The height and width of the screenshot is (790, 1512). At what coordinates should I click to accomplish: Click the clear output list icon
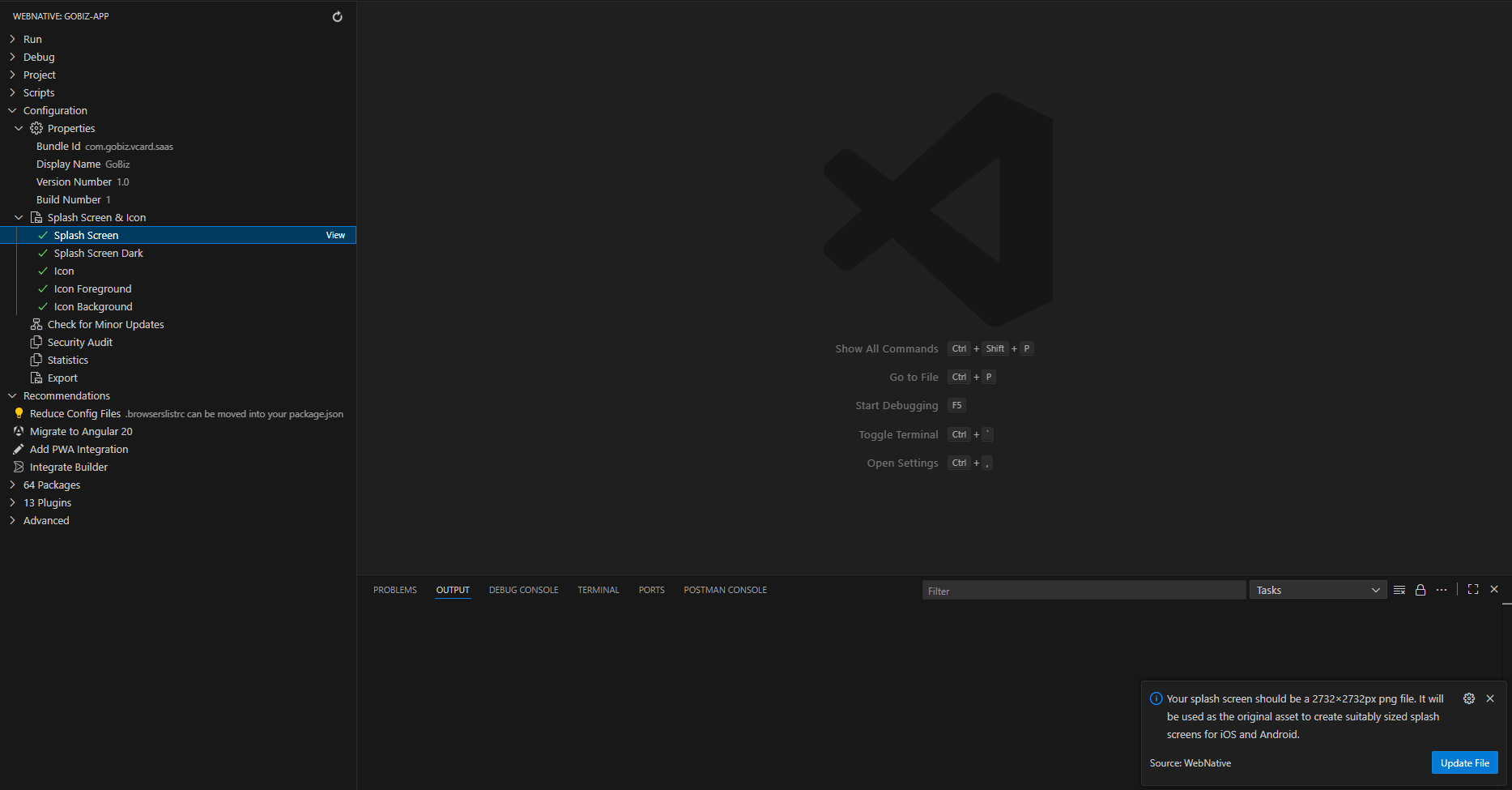1399,590
